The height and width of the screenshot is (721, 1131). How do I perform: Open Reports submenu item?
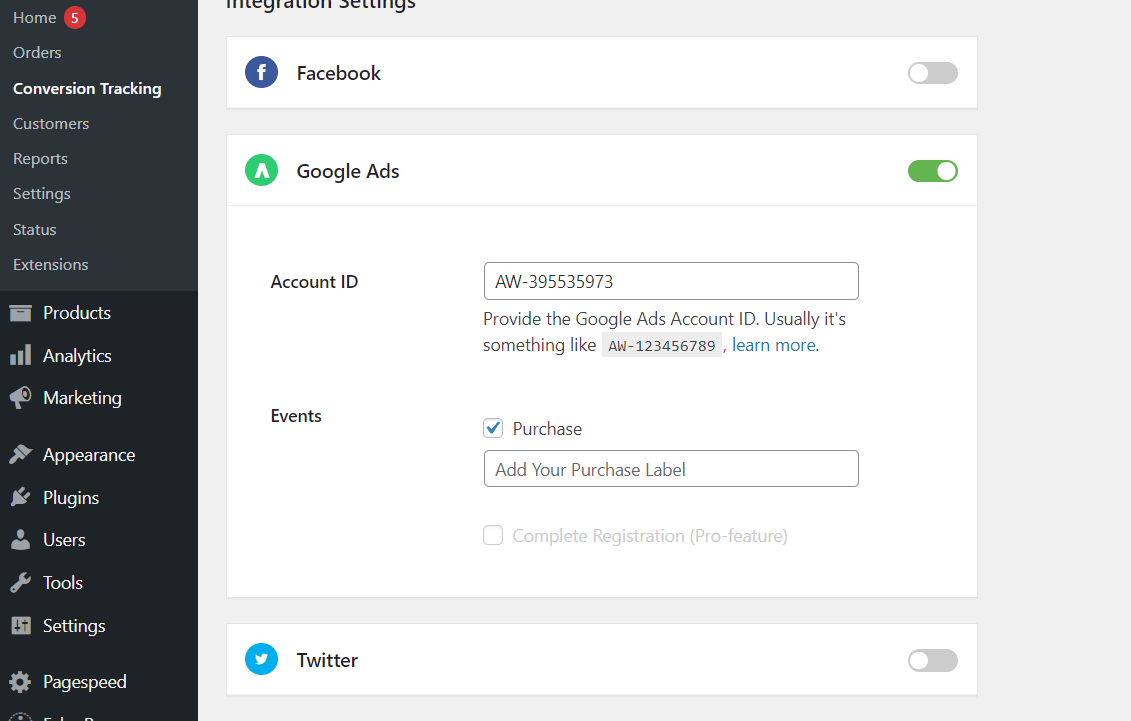pyautogui.click(x=40, y=159)
